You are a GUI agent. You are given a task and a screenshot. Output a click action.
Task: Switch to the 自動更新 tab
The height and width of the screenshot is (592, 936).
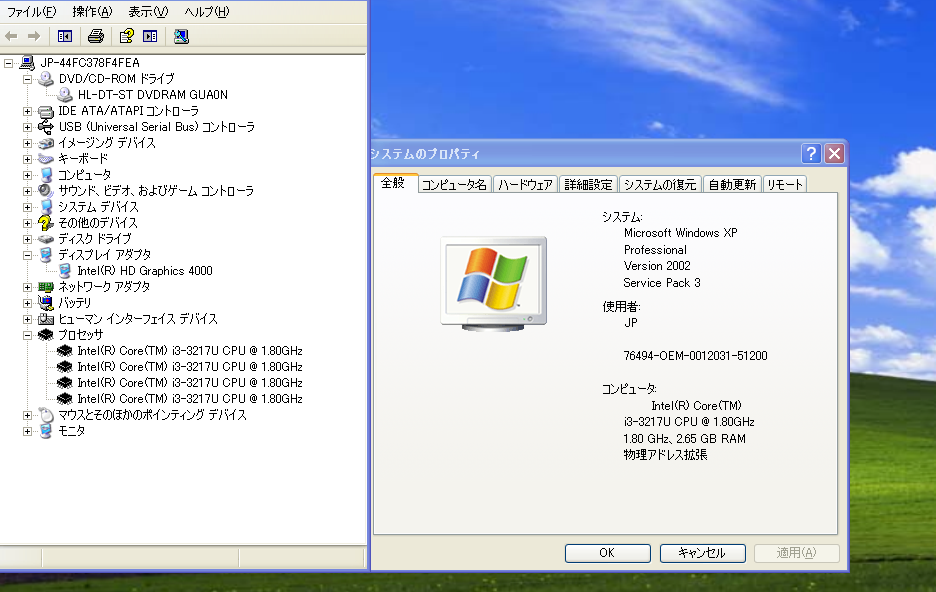tap(732, 184)
